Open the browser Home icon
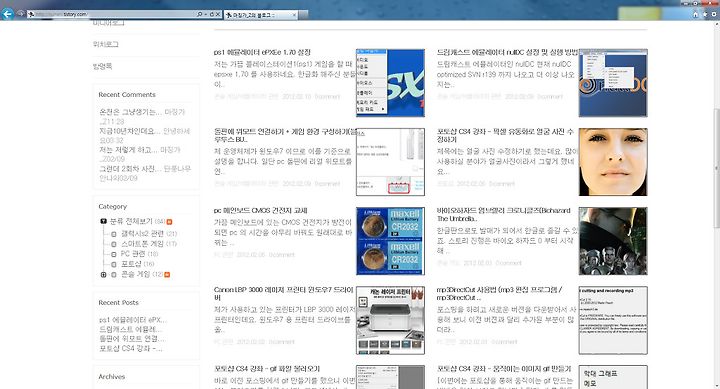 695,14
